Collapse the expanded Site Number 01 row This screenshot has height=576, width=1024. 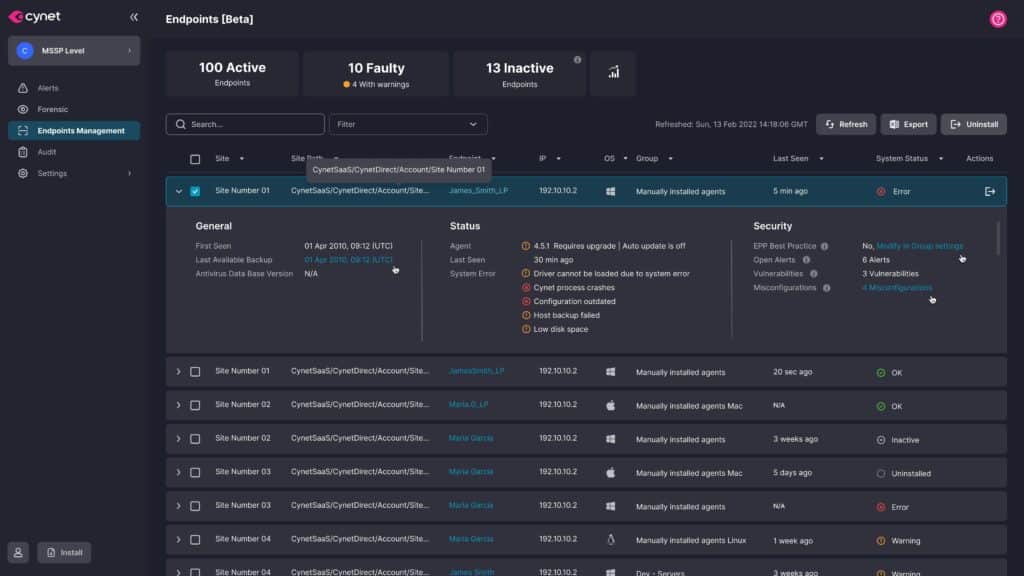tap(179, 191)
